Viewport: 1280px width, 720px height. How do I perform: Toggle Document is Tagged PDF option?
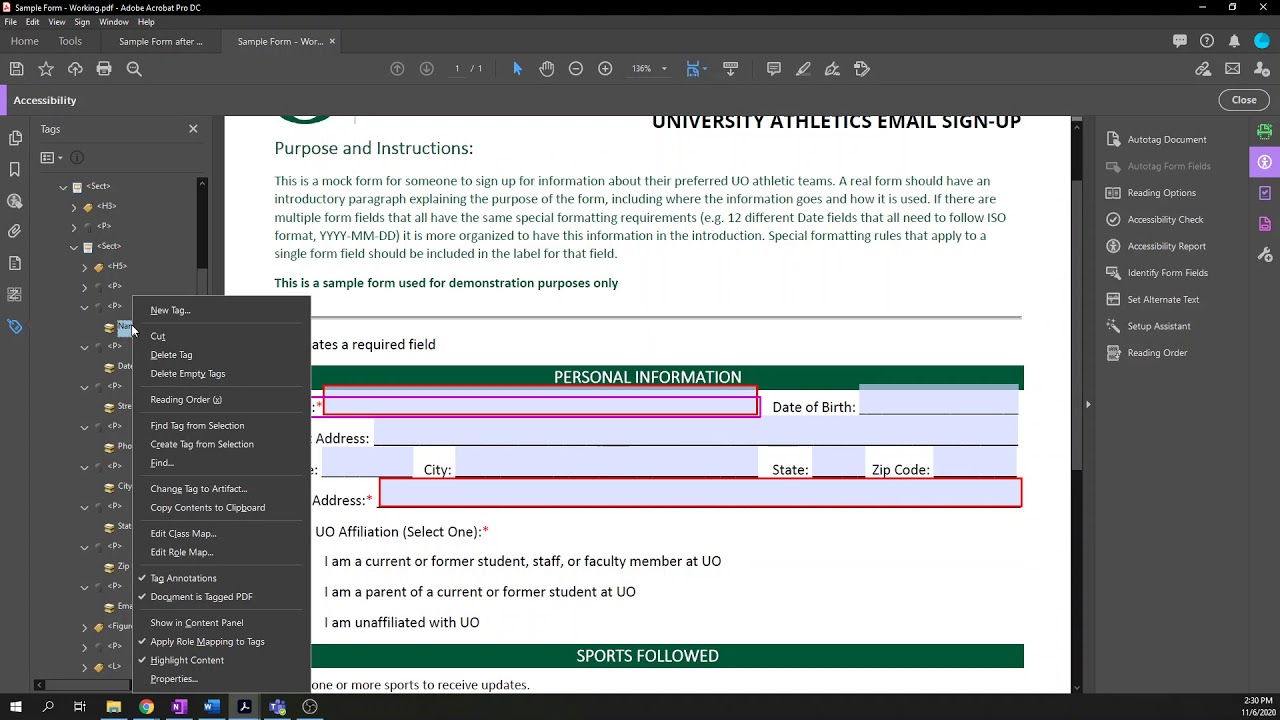click(200, 597)
